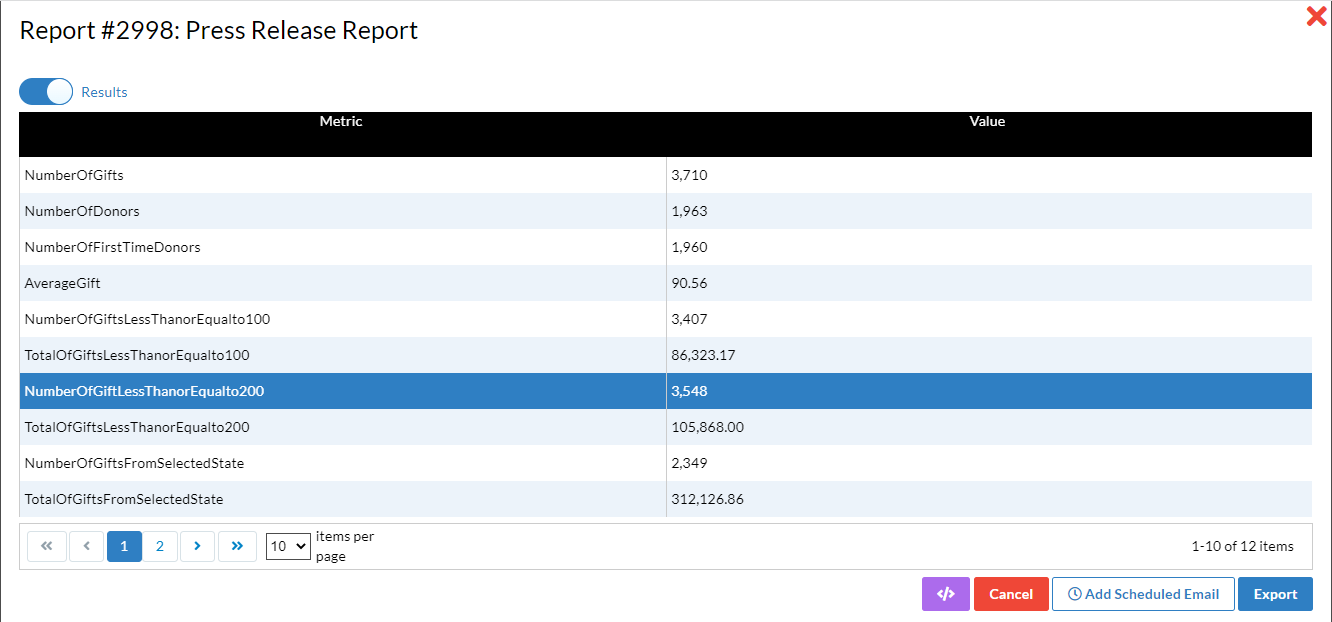This screenshot has height=622, width=1332.
Task: Select the TotalOfGiftsLessThanorEqualto100 cell
Action: click(343, 355)
